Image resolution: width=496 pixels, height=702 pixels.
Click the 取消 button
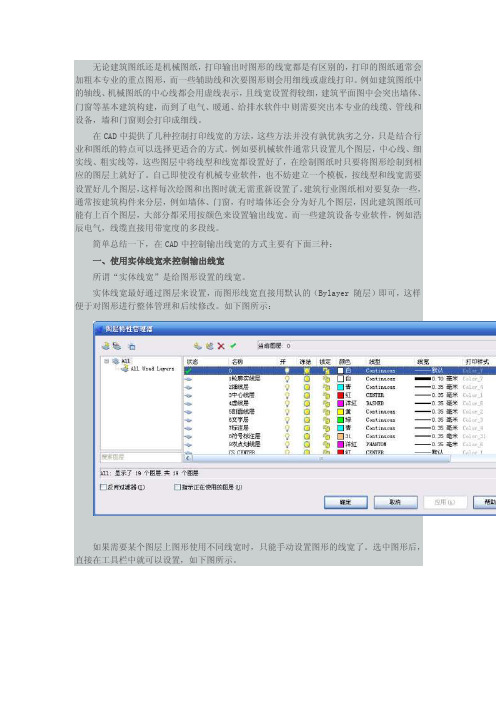(395, 502)
